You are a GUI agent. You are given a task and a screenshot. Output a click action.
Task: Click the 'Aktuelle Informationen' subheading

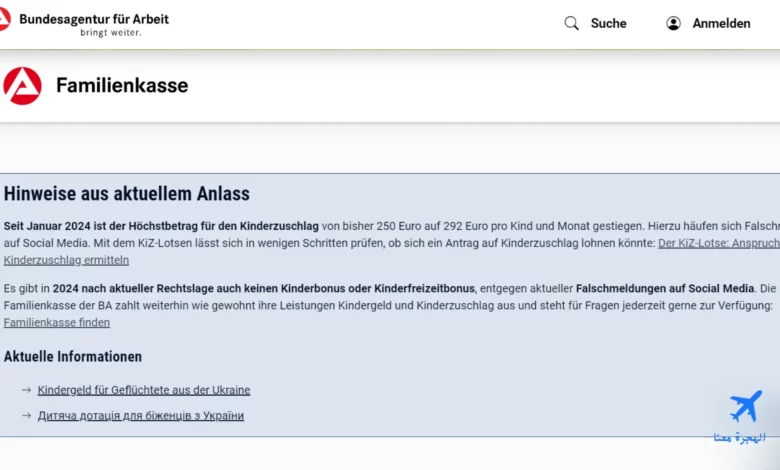(x=73, y=356)
